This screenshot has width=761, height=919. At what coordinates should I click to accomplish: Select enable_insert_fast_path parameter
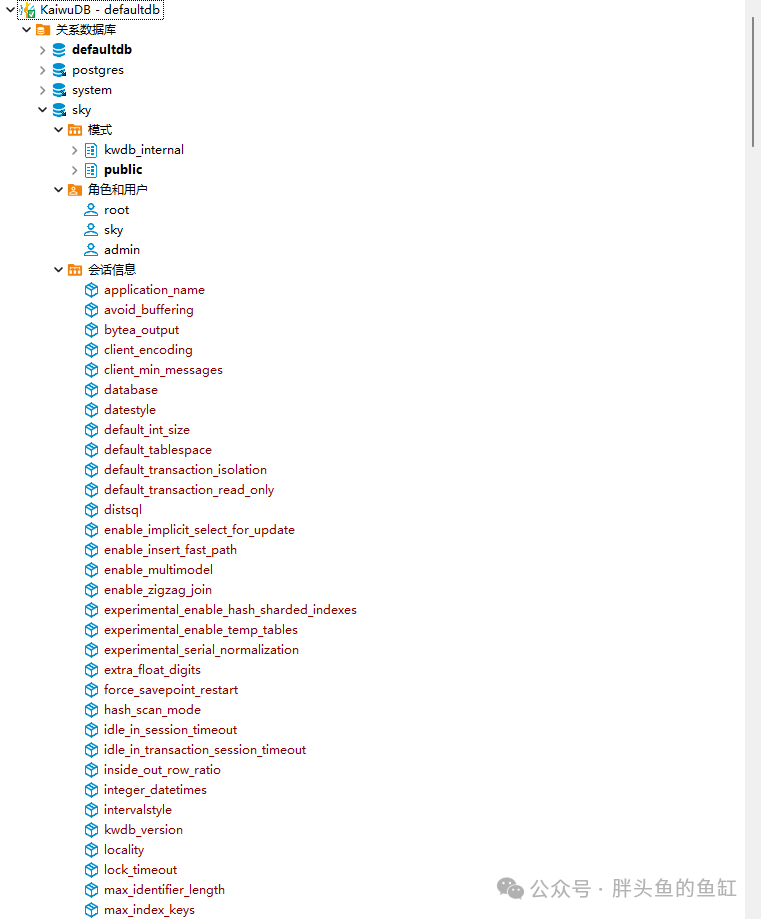tap(170, 550)
